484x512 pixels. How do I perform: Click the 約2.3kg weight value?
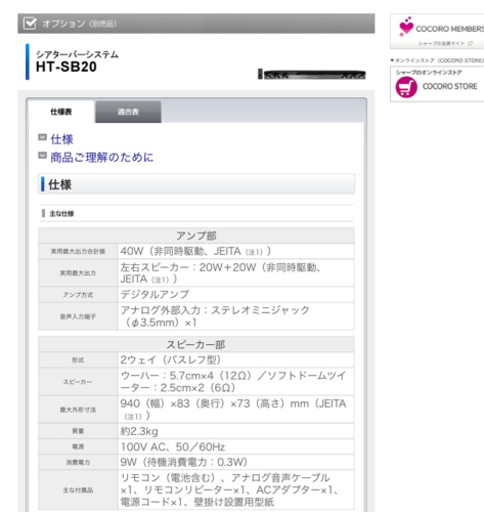click(139, 431)
